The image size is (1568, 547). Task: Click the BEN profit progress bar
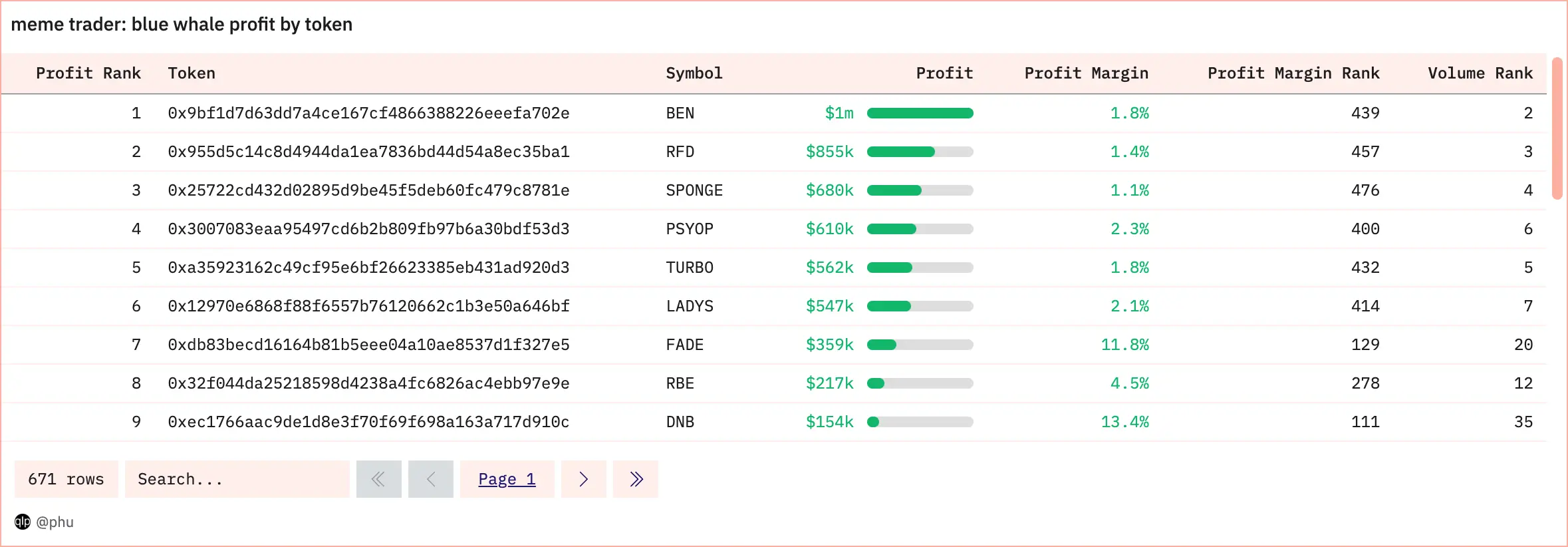click(920, 113)
